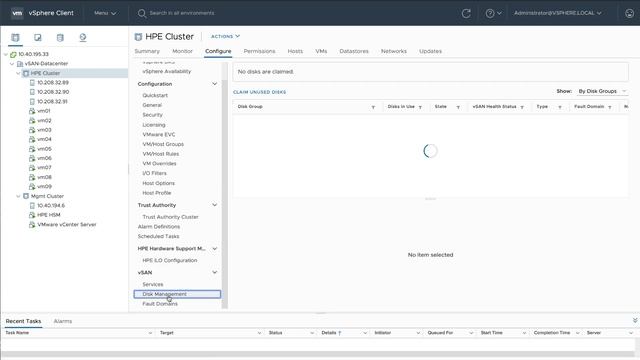Open vSphere Availability settings
640x360 pixels.
pyautogui.click(x=167, y=71)
